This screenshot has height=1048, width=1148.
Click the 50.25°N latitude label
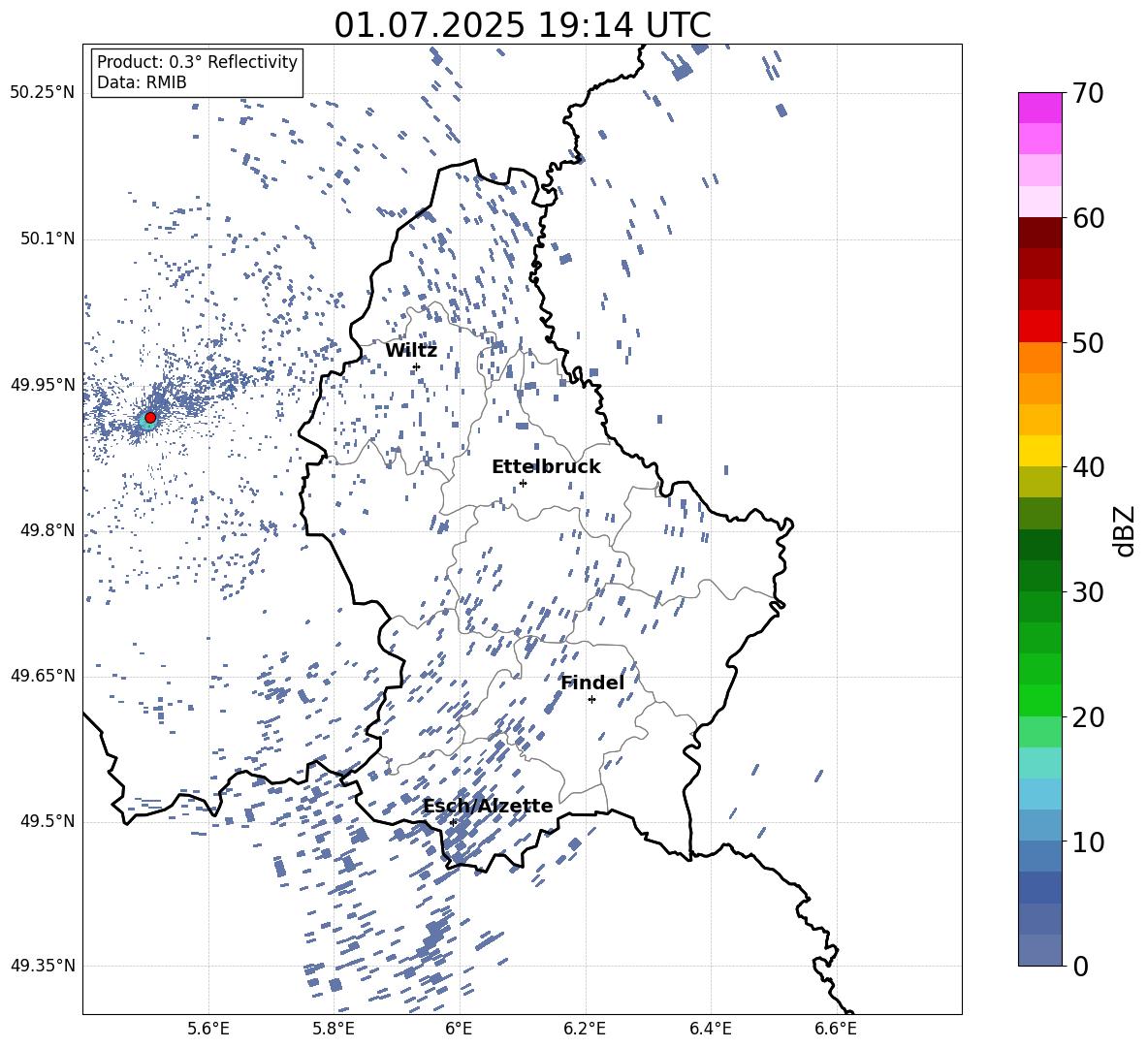43,93
